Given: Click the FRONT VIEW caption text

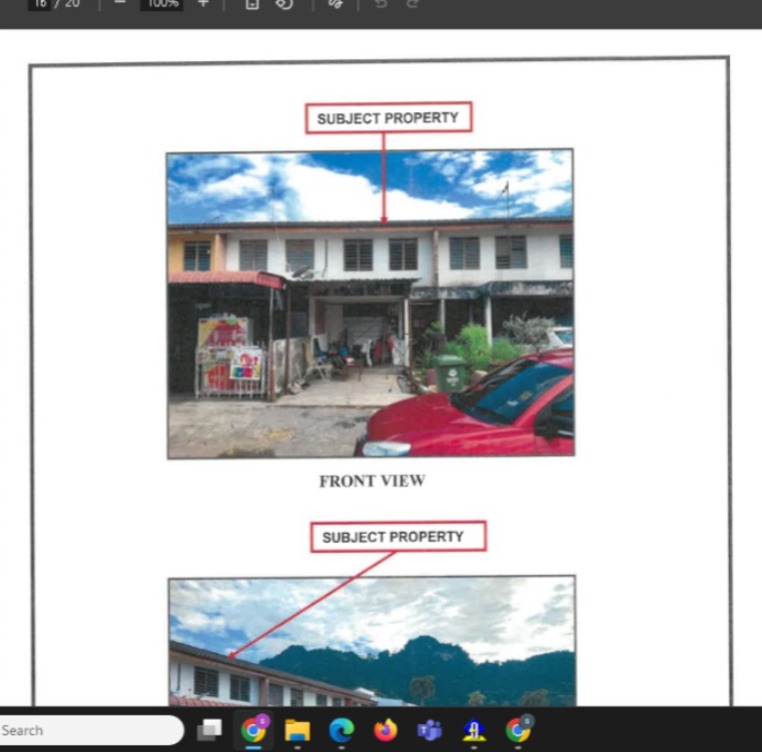Looking at the screenshot, I should pyautogui.click(x=372, y=481).
